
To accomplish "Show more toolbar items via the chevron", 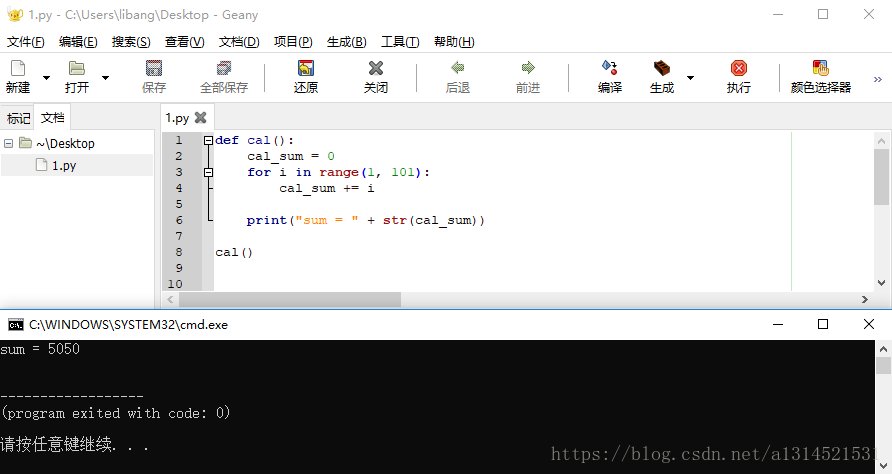I will click(x=878, y=79).
